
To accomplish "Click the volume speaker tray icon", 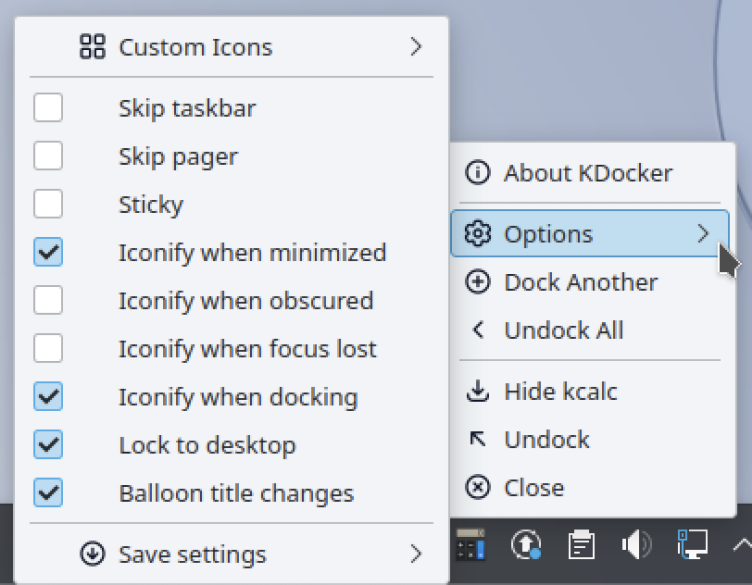I will point(636,545).
